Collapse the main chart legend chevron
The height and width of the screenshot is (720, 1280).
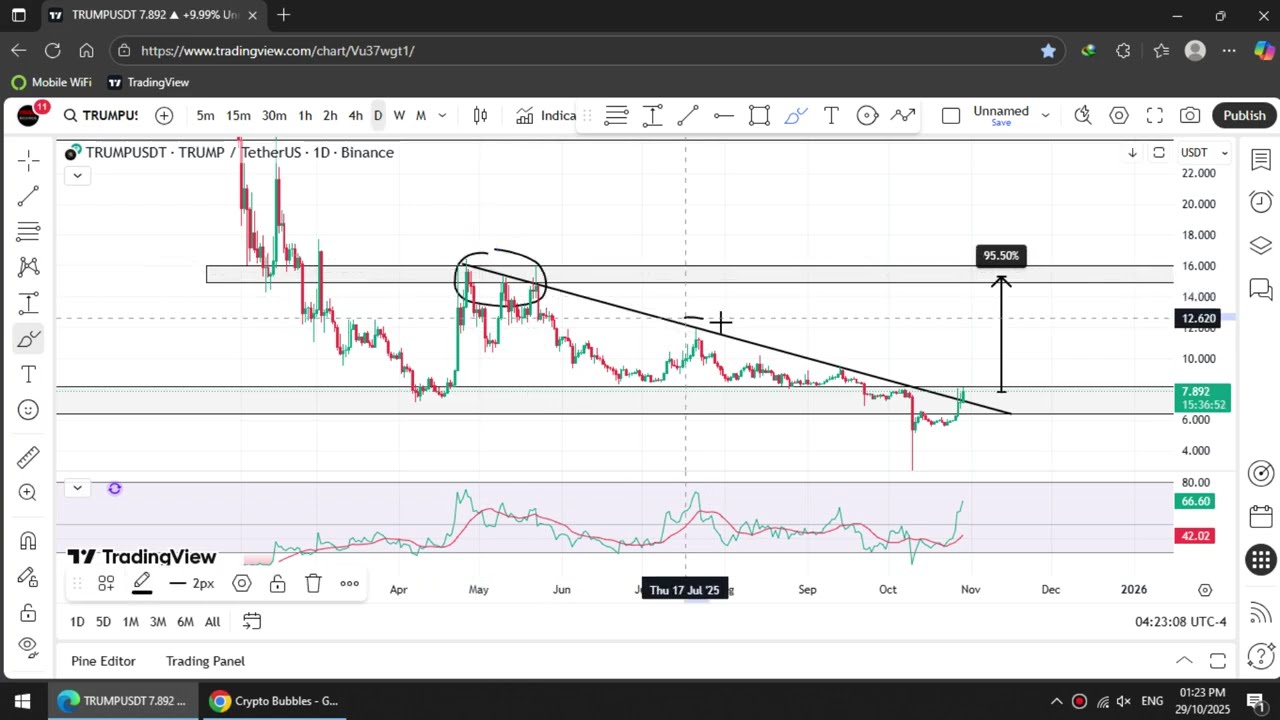pyautogui.click(x=77, y=175)
